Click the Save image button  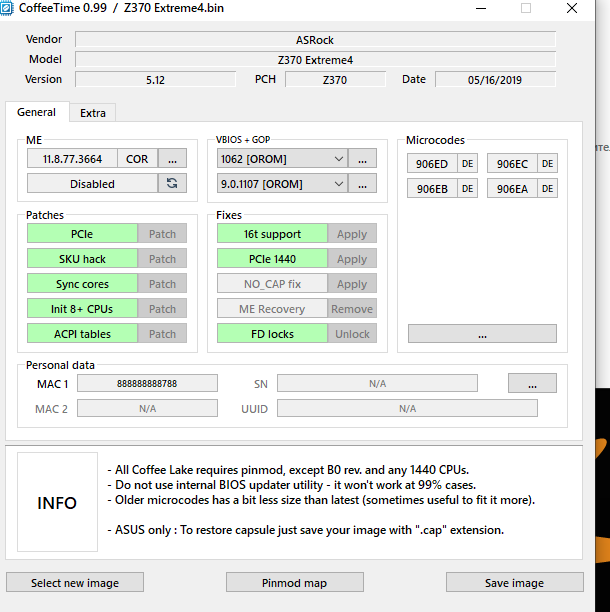[x=515, y=582]
